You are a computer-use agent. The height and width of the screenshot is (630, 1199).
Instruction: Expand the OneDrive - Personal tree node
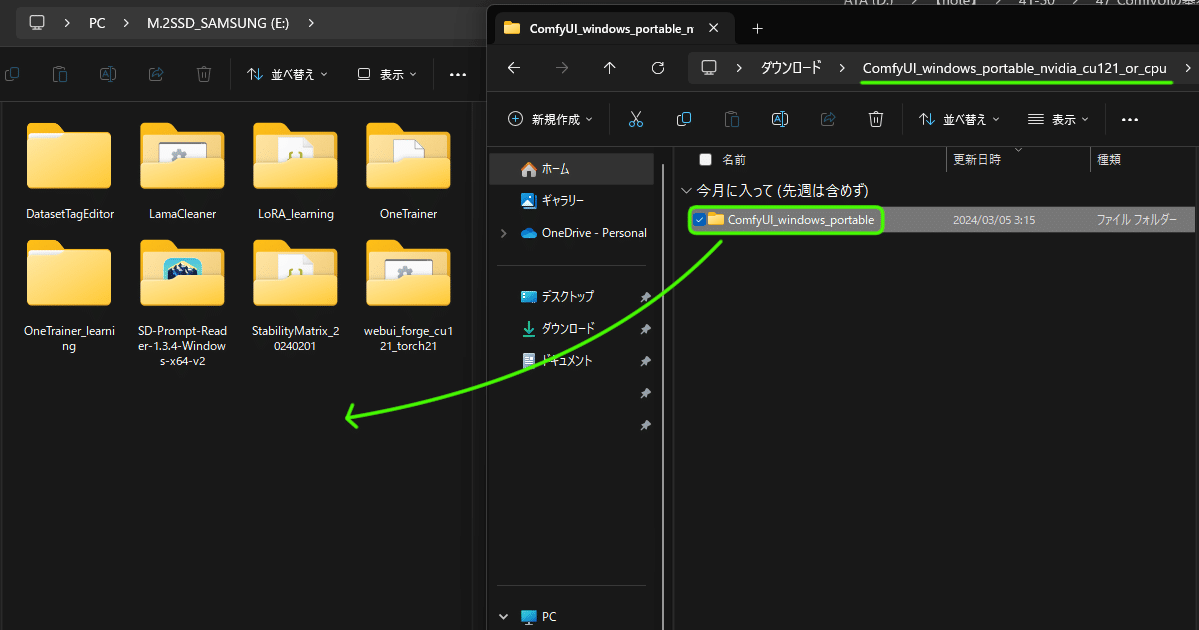(504, 233)
